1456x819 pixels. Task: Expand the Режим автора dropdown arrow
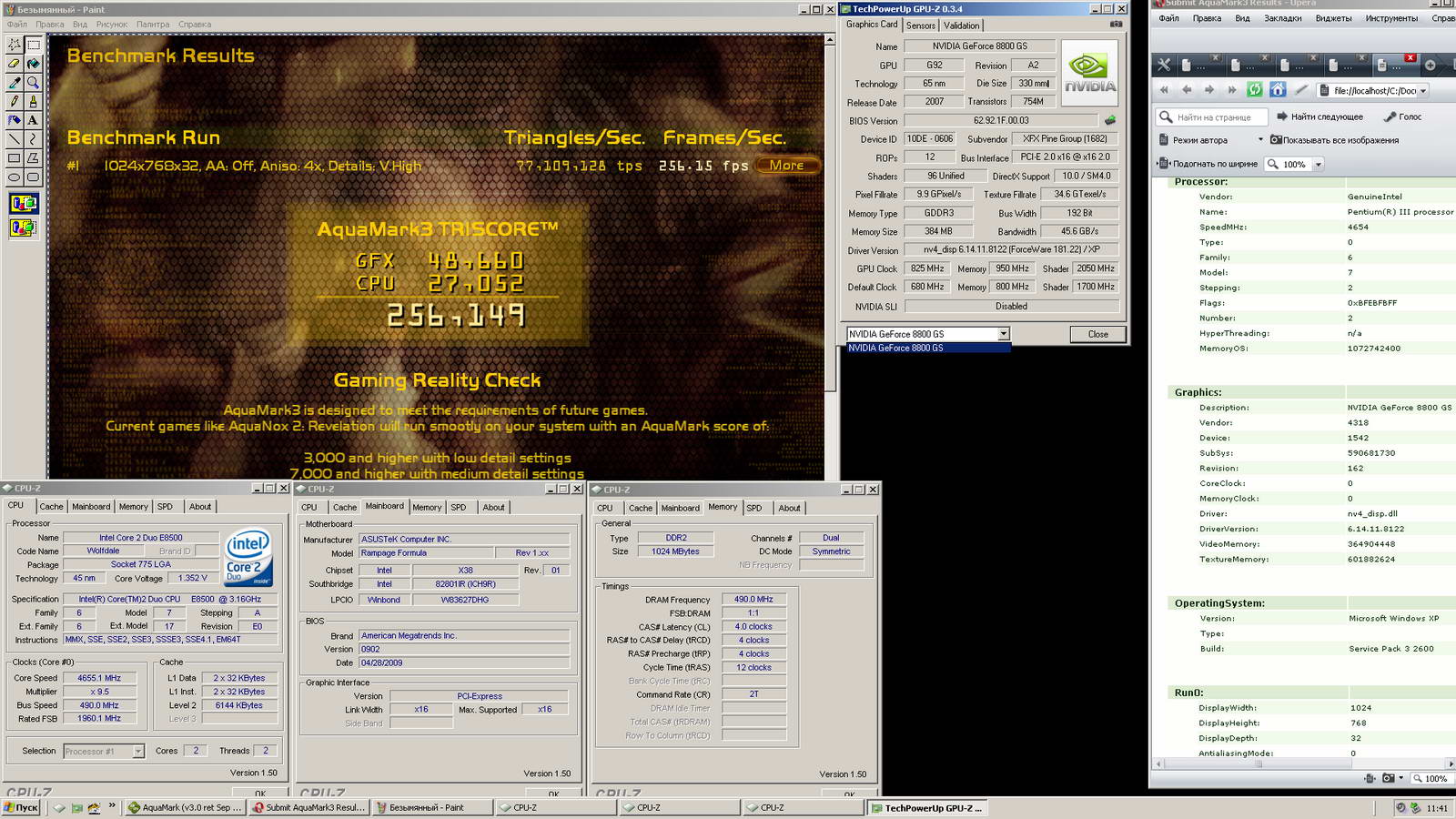click(x=1260, y=140)
